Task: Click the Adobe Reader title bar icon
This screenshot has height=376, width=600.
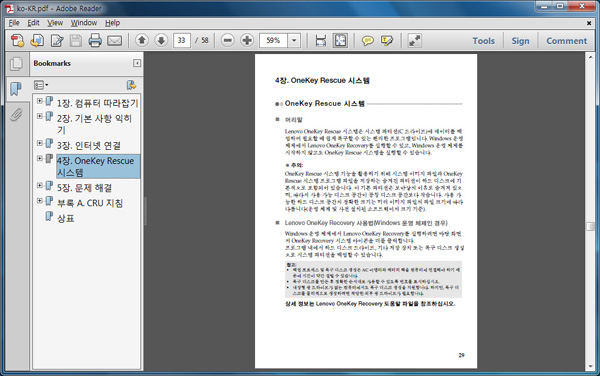Action: [x=9, y=8]
